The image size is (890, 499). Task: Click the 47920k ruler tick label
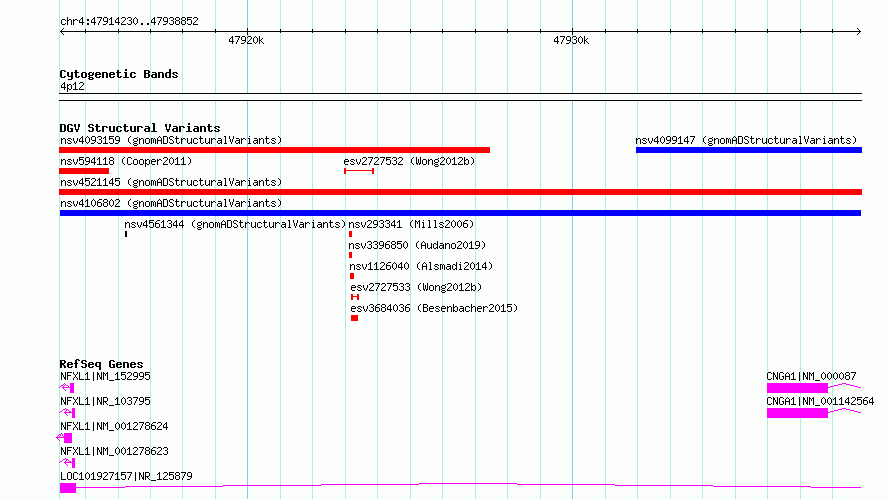[x=246, y=40]
